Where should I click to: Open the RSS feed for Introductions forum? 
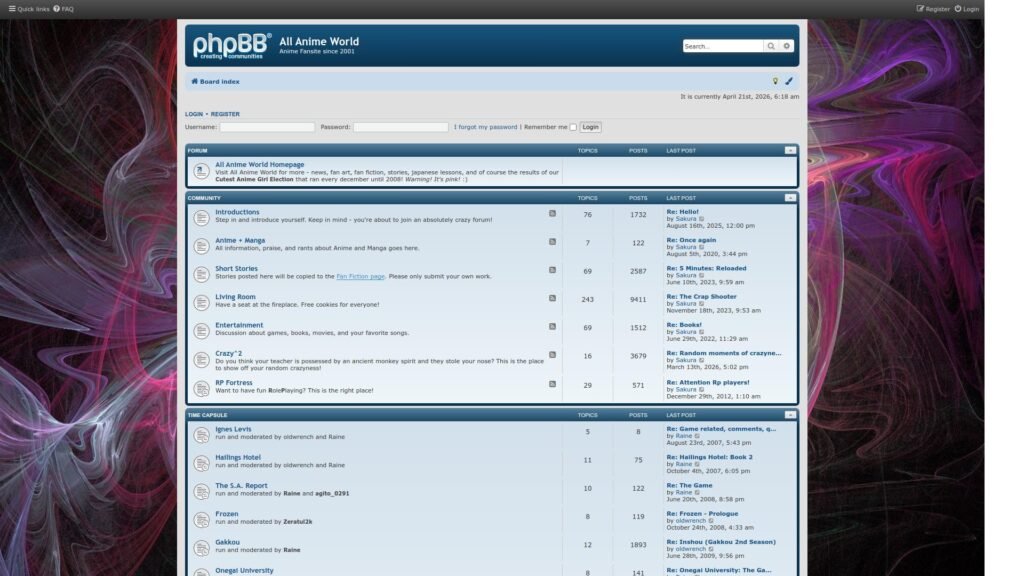coord(552,213)
